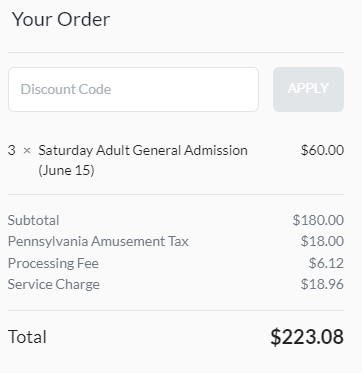The image size is (362, 373).
Task: Click the multiplication × symbol beside quantity
Action: [x=27, y=151]
